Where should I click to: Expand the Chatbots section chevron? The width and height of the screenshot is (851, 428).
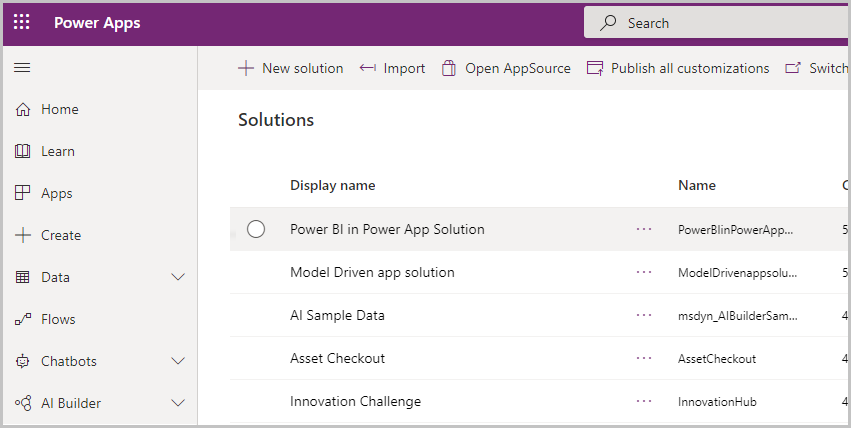pos(178,361)
